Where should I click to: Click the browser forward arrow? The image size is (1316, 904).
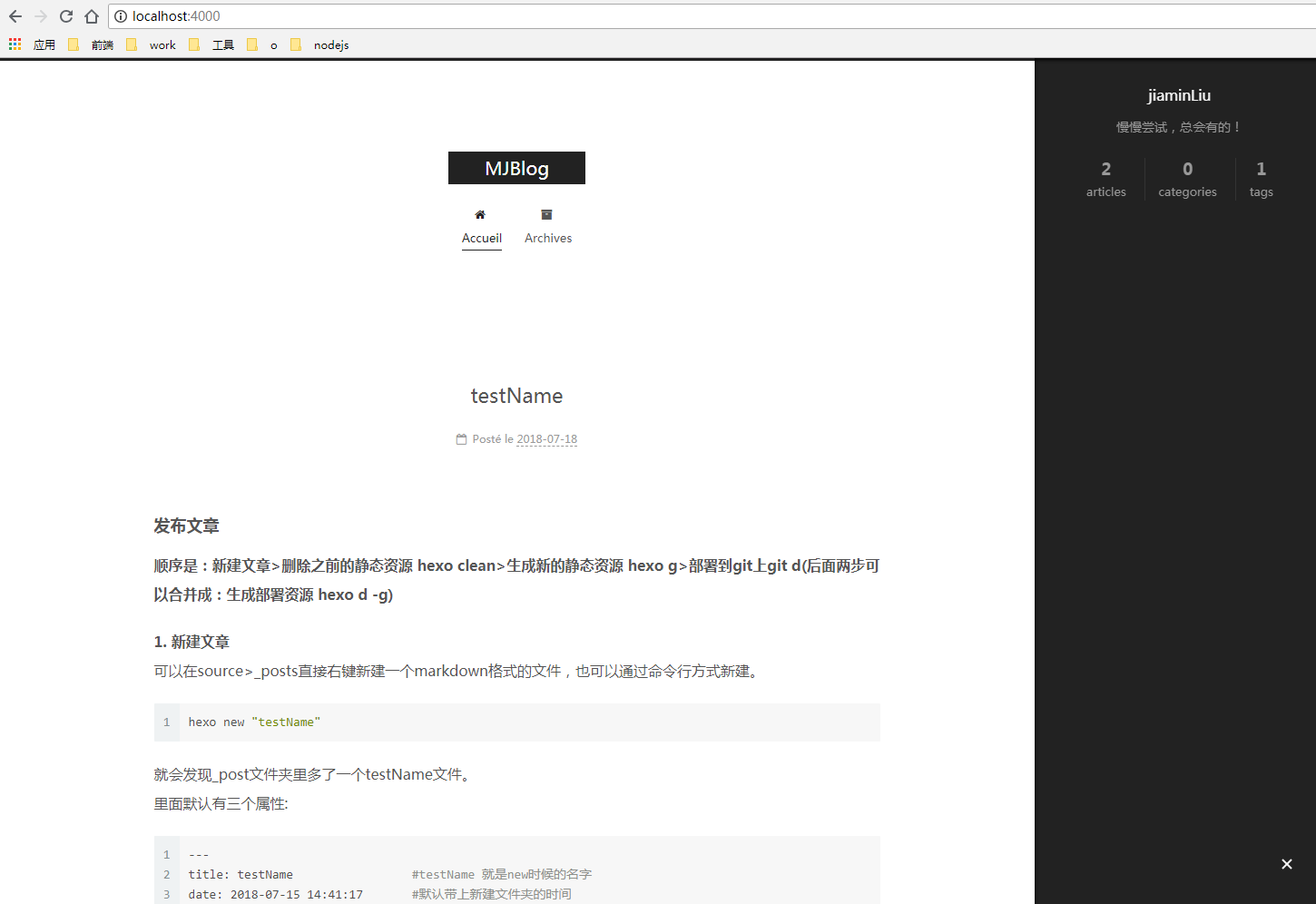pyautogui.click(x=41, y=16)
